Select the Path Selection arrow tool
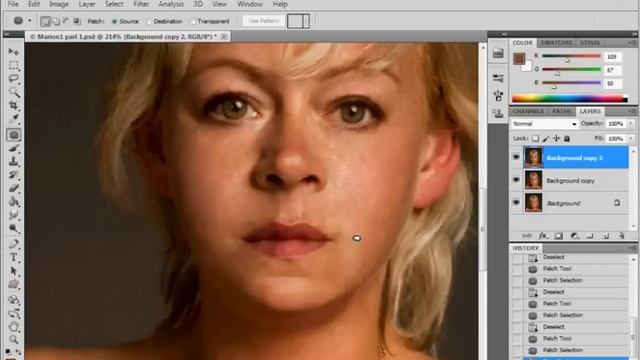The height and width of the screenshot is (360, 640). point(13,271)
